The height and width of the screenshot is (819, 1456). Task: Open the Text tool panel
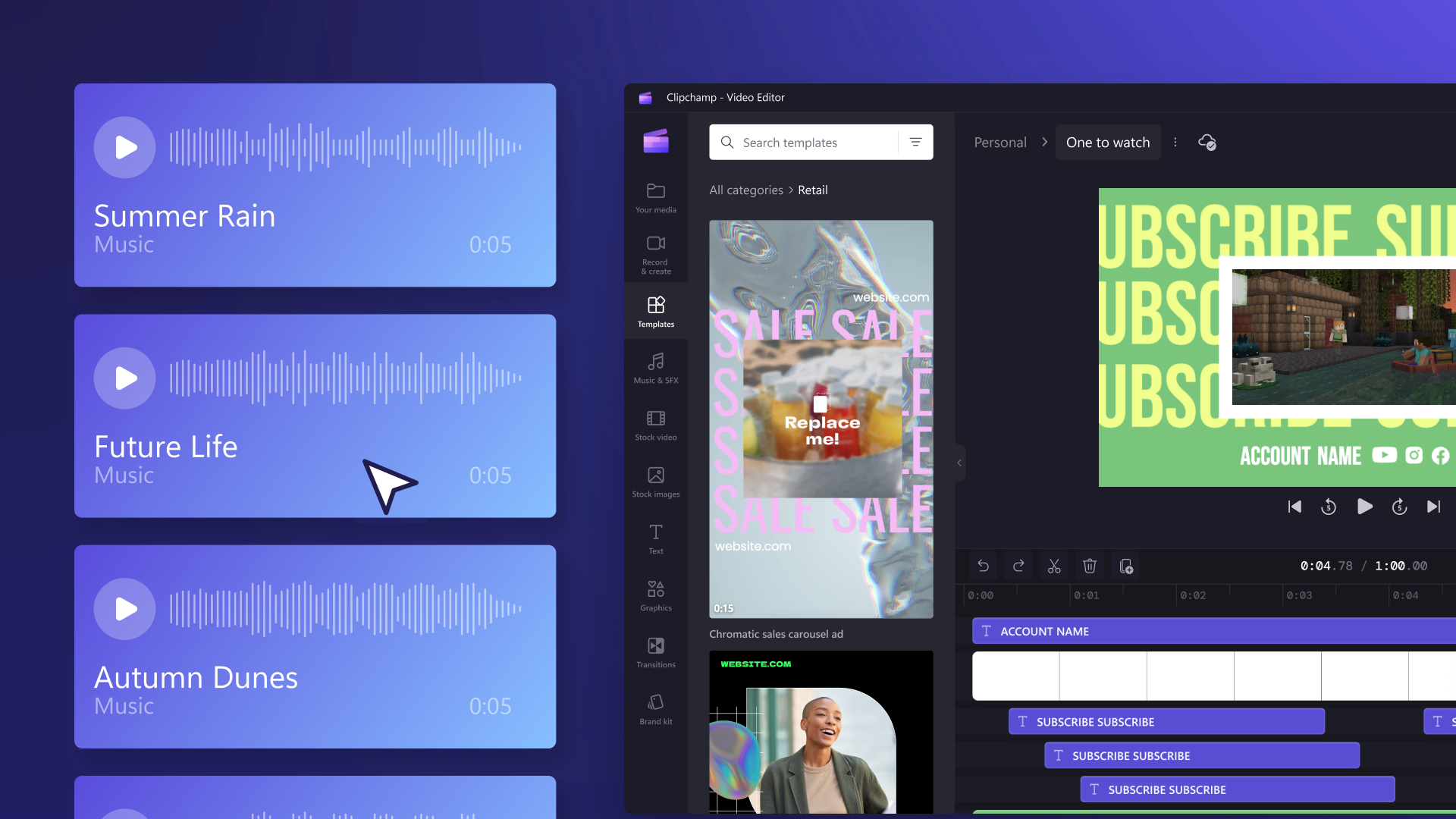pyautogui.click(x=656, y=539)
